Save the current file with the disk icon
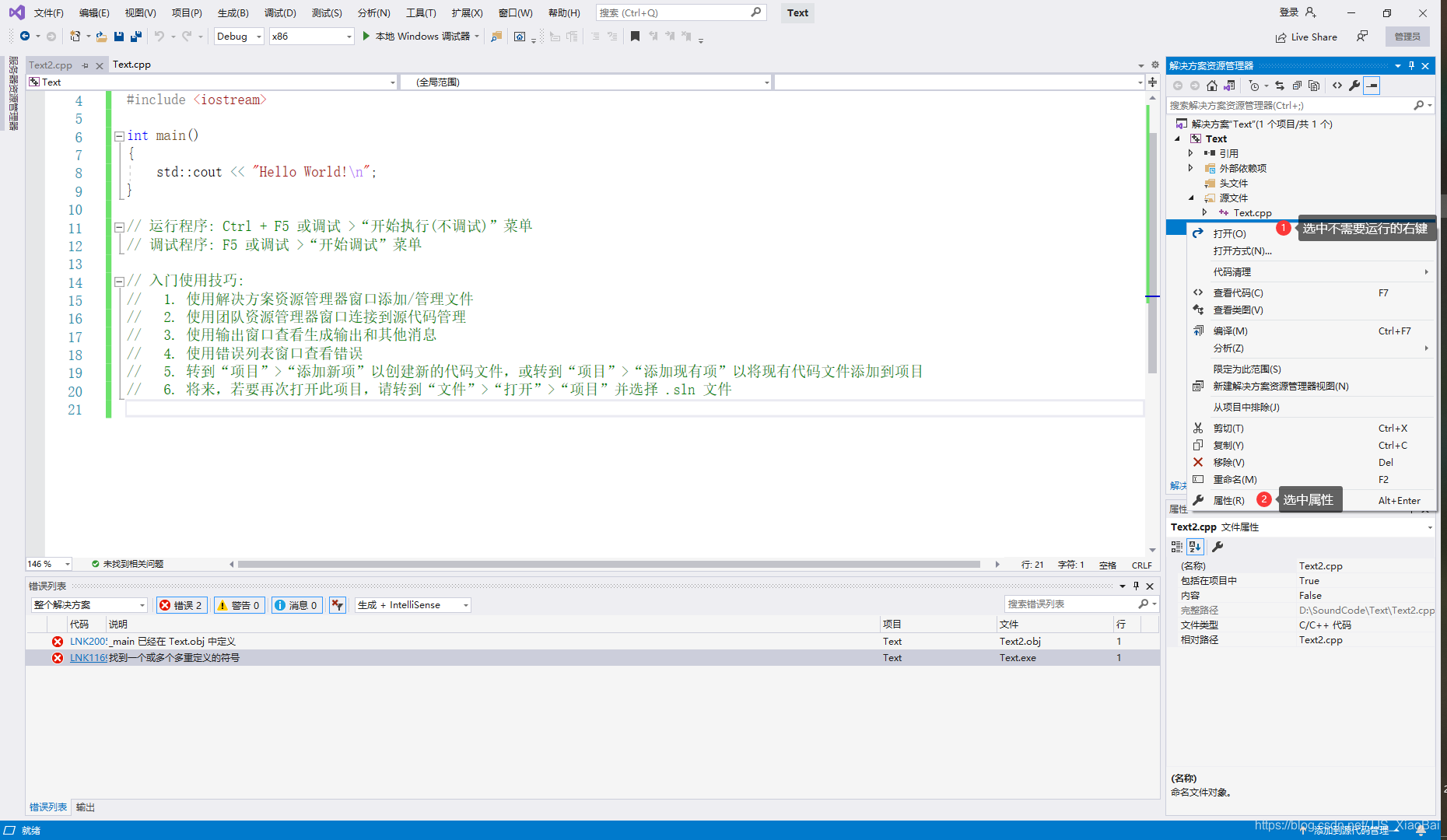This screenshot has width=1447, height=840. tap(119, 37)
